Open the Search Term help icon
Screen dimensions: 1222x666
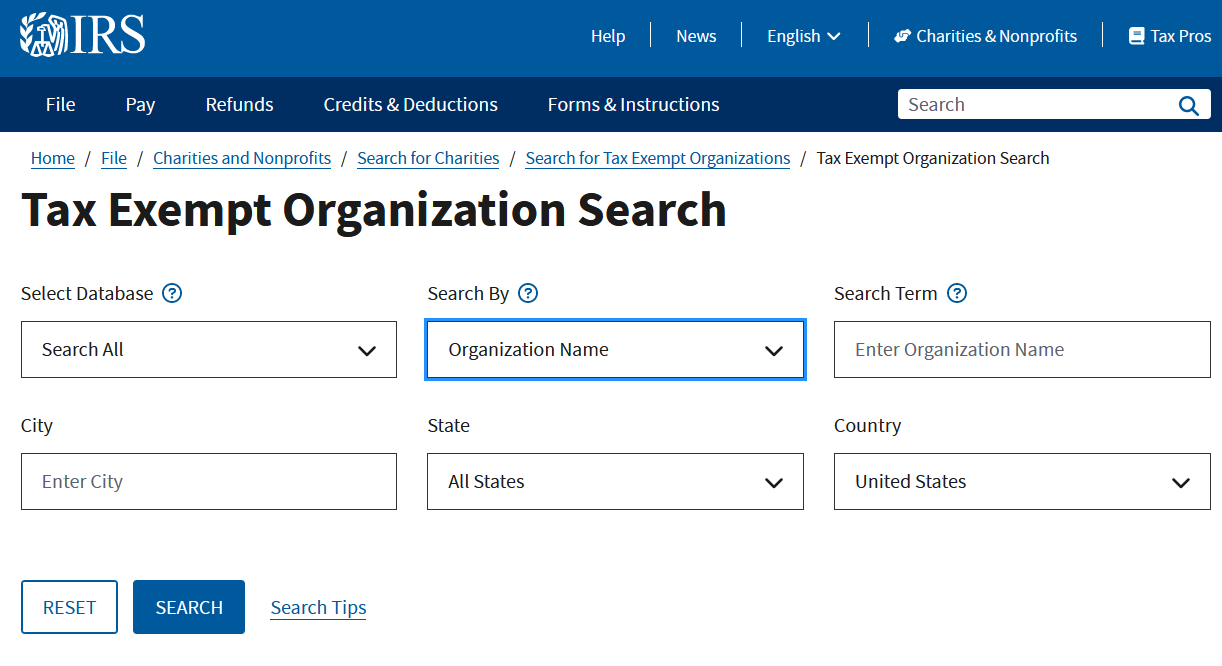pyautogui.click(x=957, y=293)
